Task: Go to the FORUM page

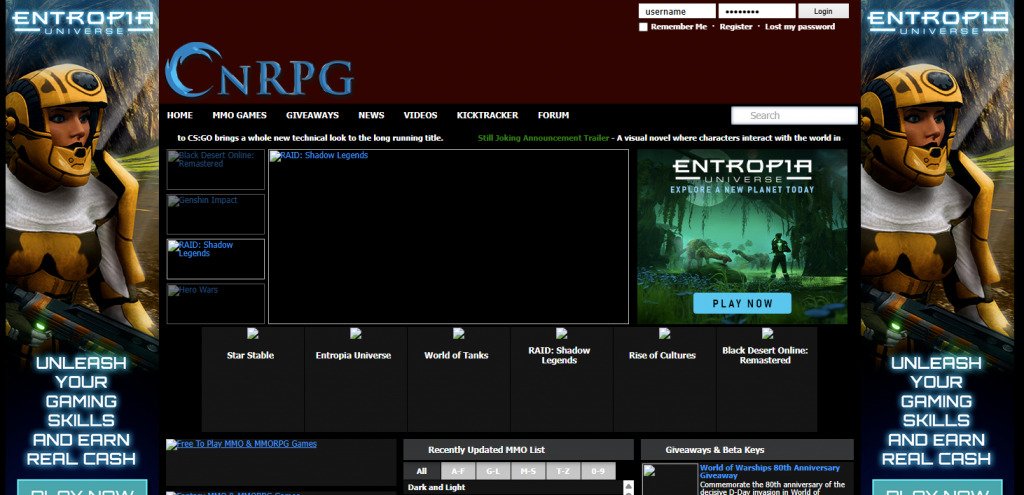Action: tap(553, 115)
